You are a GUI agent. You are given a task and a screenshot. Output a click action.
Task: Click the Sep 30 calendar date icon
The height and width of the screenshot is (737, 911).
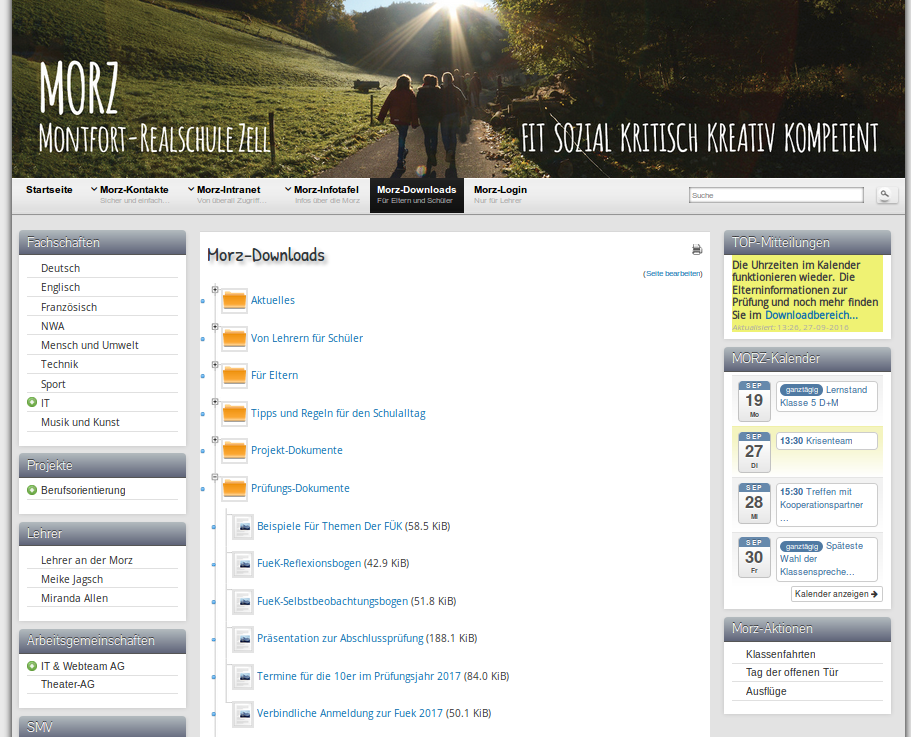pos(754,557)
